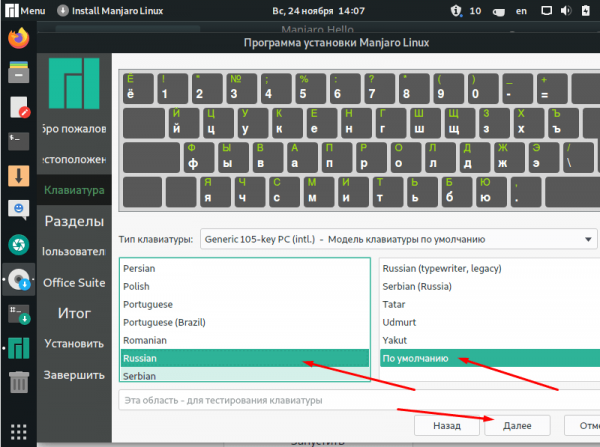Image resolution: width=600 pixels, height=447 pixels.
Task: Choose Russian (typewriter, legacy) variant
Action: [490, 268]
